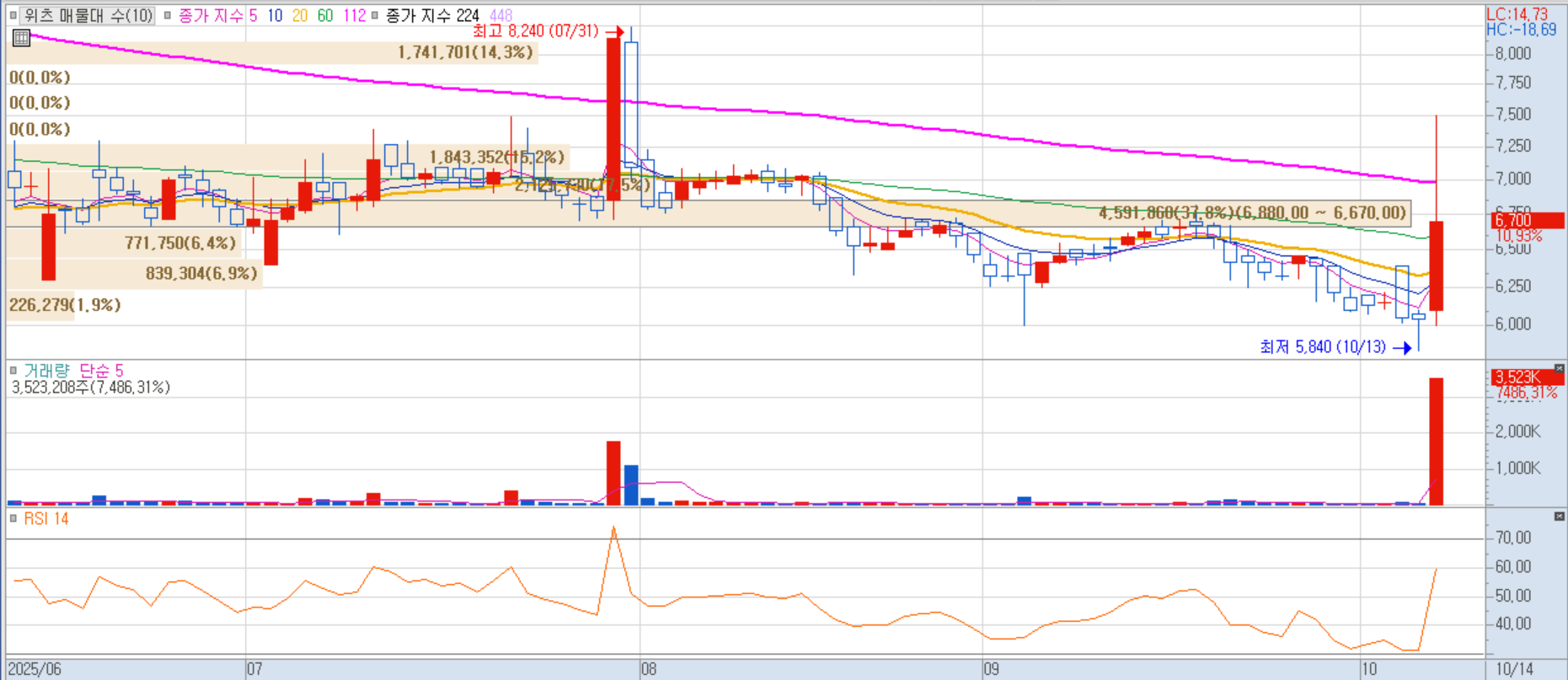Click the 771,750(6.4%) volume profile label

coord(180,244)
